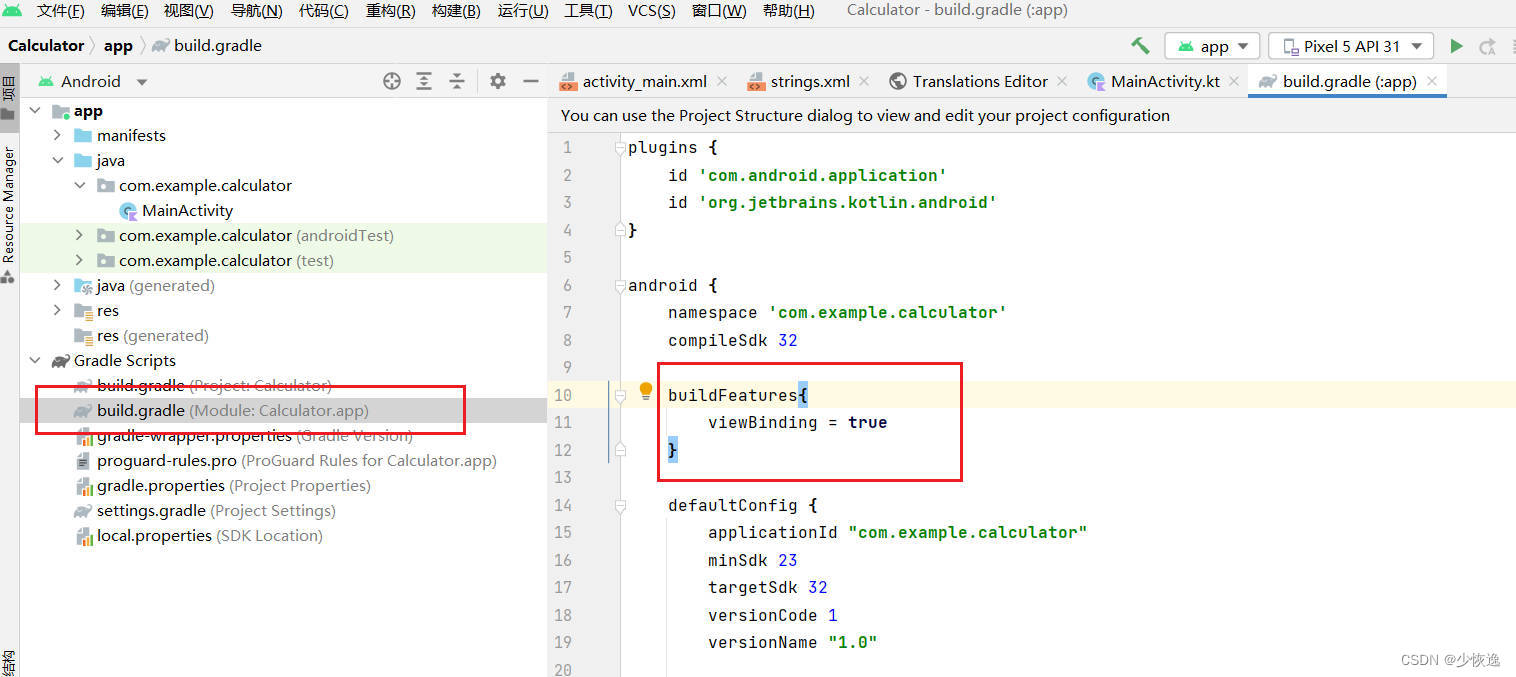Open the app run configuration dropdown
This screenshot has height=677, width=1516.
coord(1212,46)
